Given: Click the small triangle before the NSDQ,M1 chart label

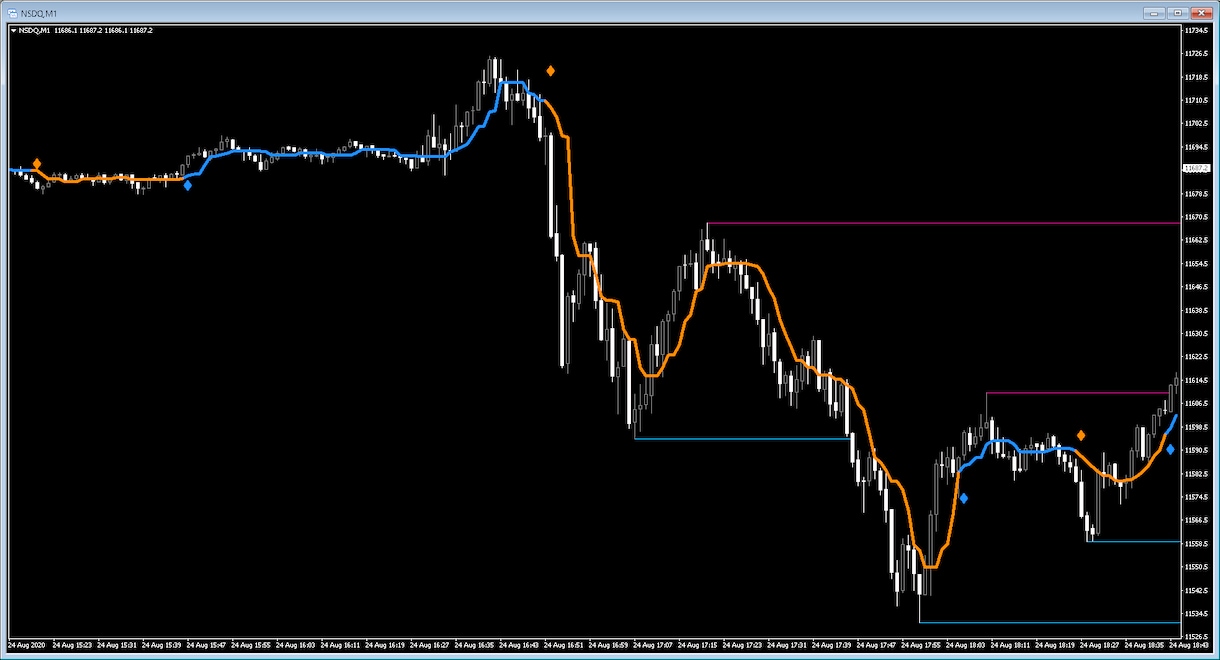Looking at the screenshot, I should click(x=13, y=30).
